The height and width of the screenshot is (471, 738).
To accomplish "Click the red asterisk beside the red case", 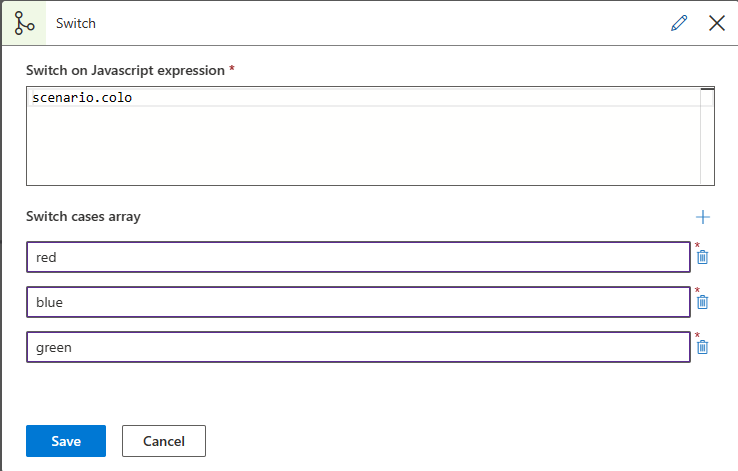I will (698, 246).
